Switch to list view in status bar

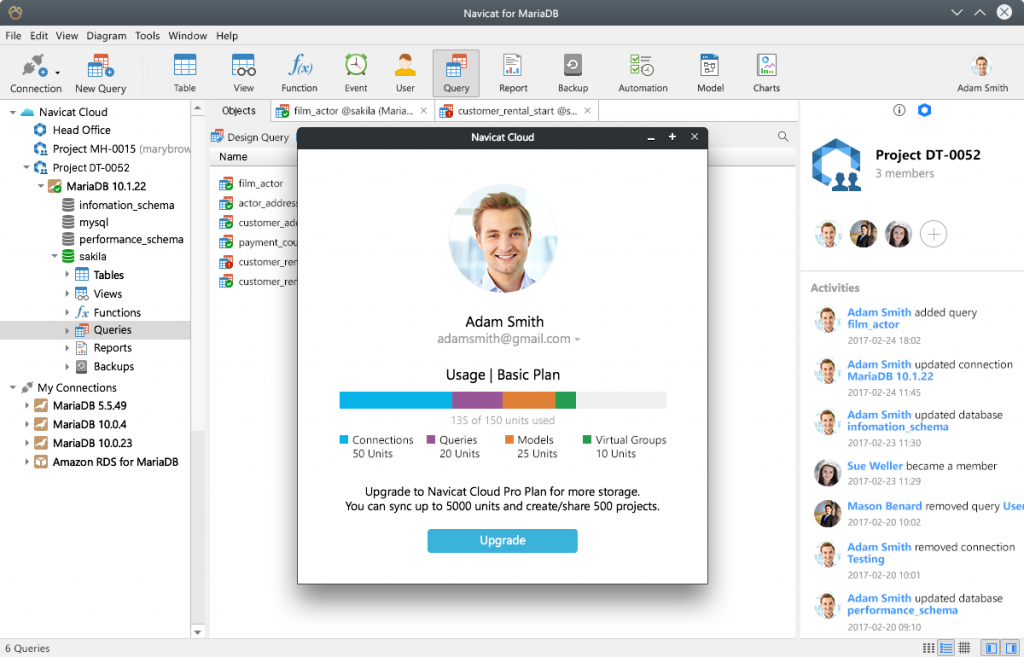[x=946, y=648]
